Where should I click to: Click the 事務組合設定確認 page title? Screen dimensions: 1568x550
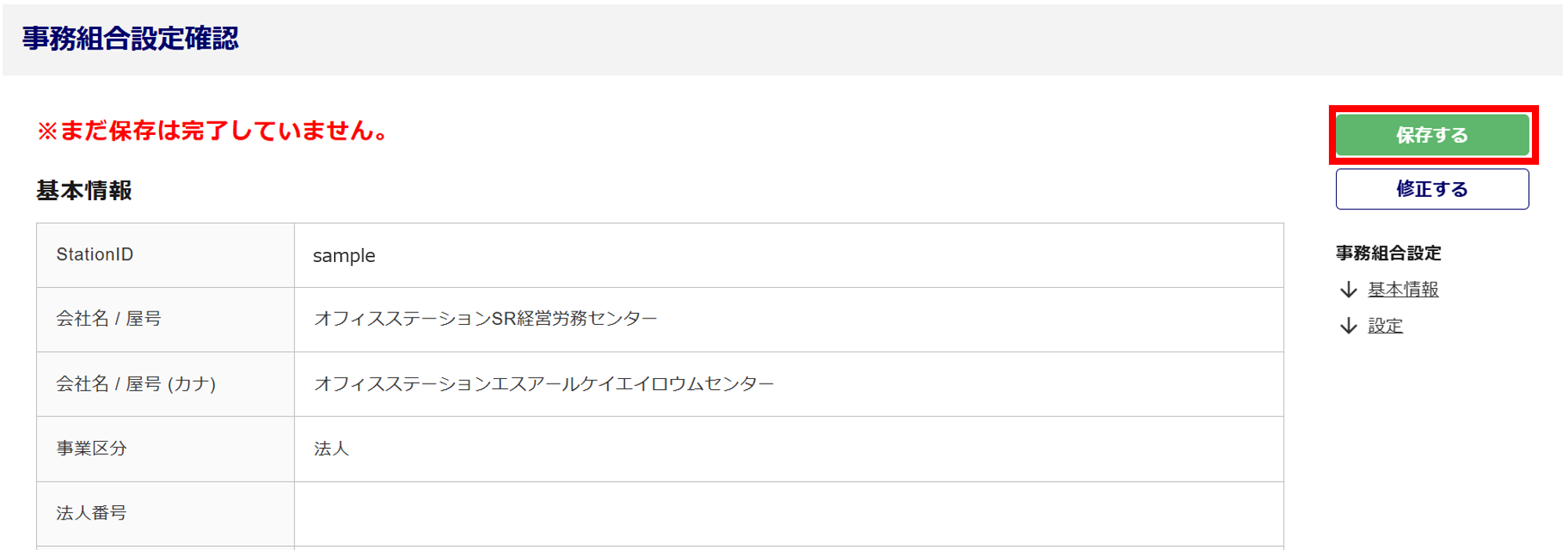point(130,38)
